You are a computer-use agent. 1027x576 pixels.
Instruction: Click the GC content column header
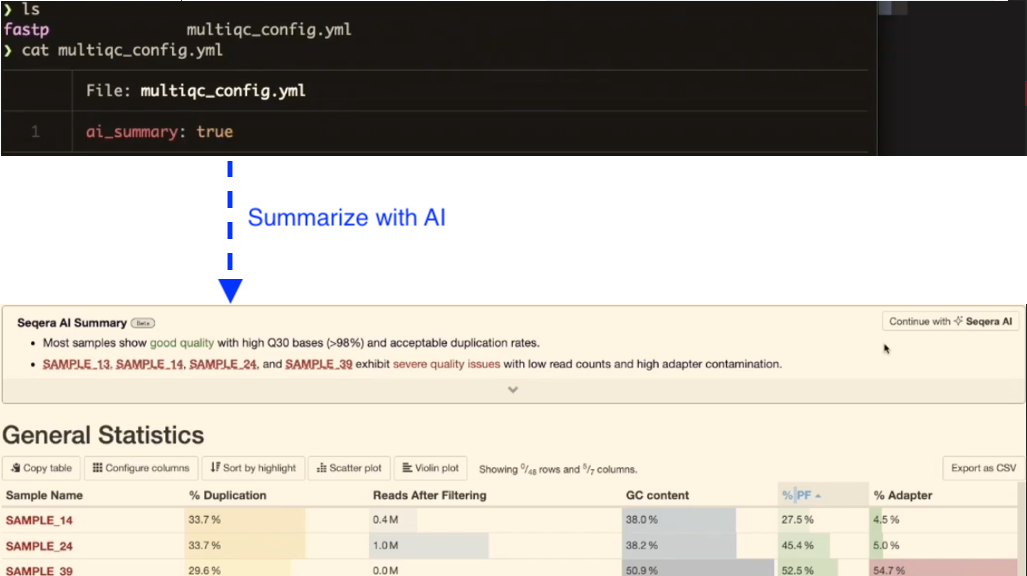[657, 495]
